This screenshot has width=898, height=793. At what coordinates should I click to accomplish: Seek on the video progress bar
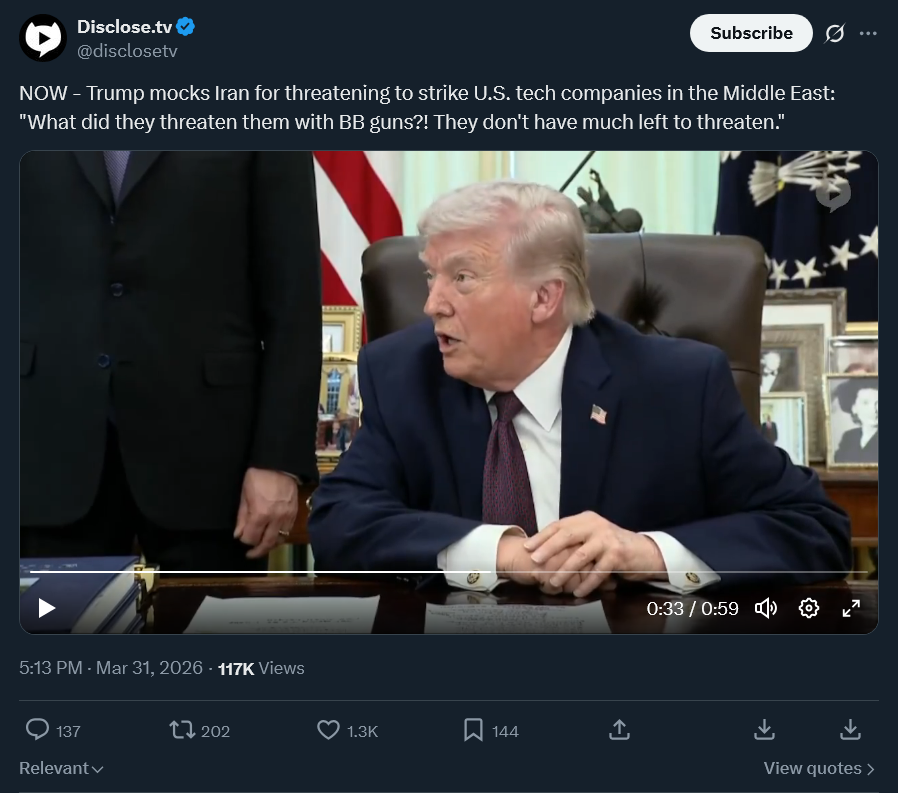click(448, 571)
